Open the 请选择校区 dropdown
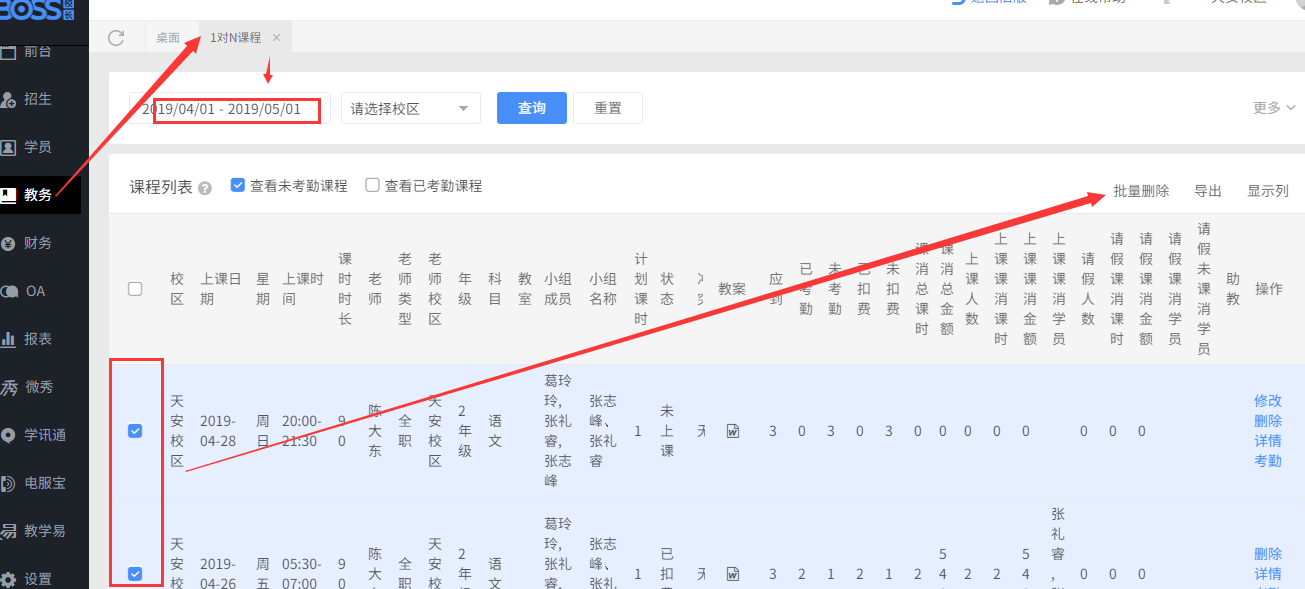The width and height of the screenshot is (1305, 589). [x=411, y=108]
